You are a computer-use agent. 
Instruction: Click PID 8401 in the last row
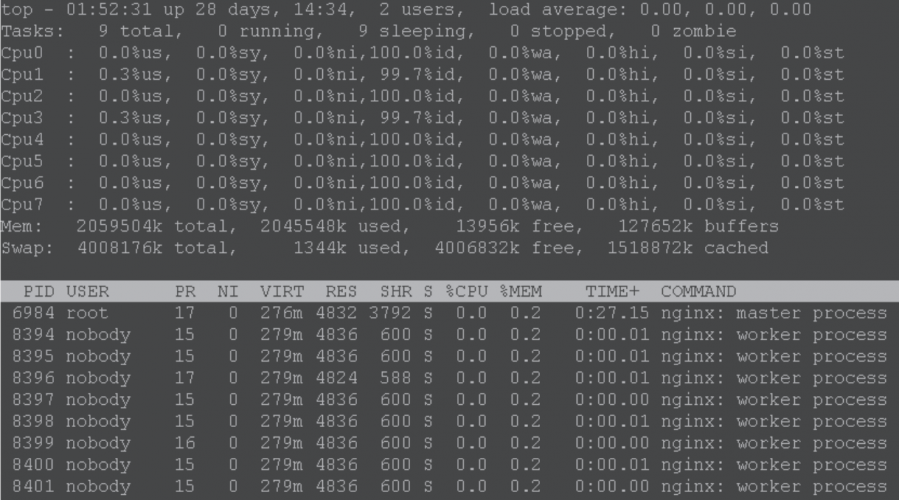(x=33, y=486)
